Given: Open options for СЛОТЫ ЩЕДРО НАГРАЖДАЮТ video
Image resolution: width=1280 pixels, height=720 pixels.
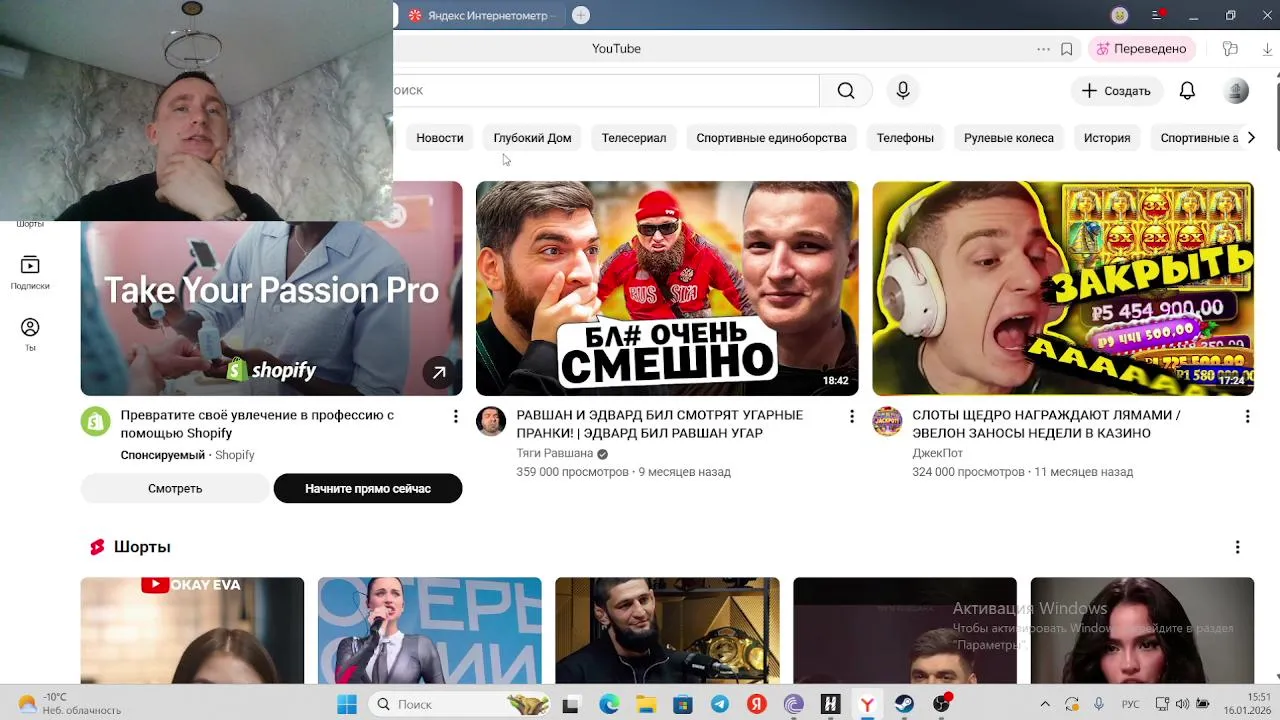Looking at the screenshot, I should tap(1247, 416).
